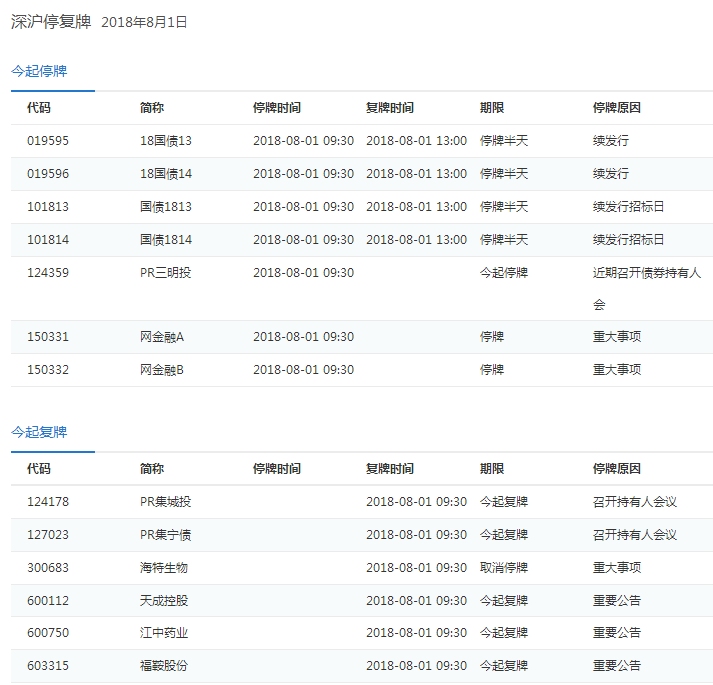Click the code 101814 row
713x685 pixels.
click(x=48, y=240)
